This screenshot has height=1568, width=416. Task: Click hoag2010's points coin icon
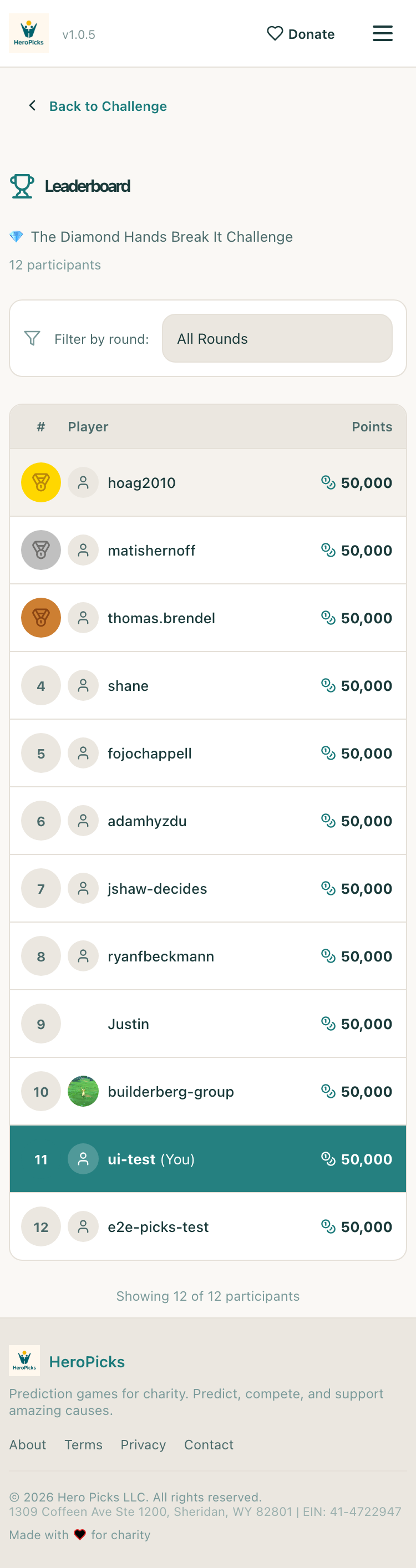(x=328, y=483)
